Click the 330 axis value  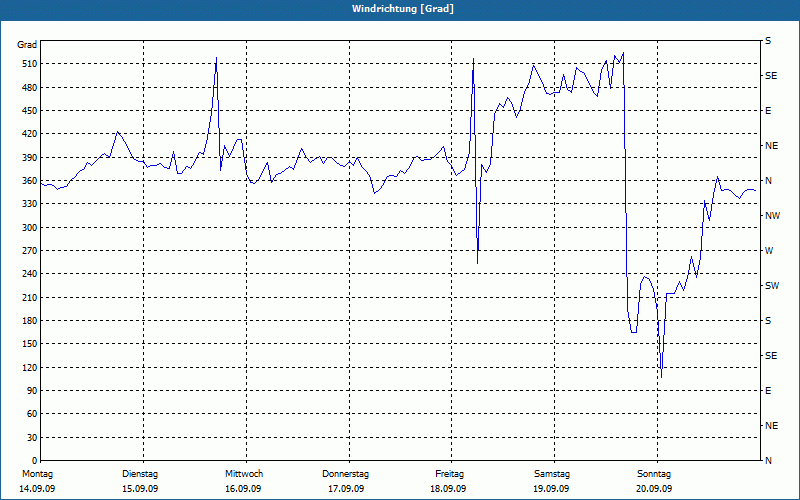coord(30,204)
